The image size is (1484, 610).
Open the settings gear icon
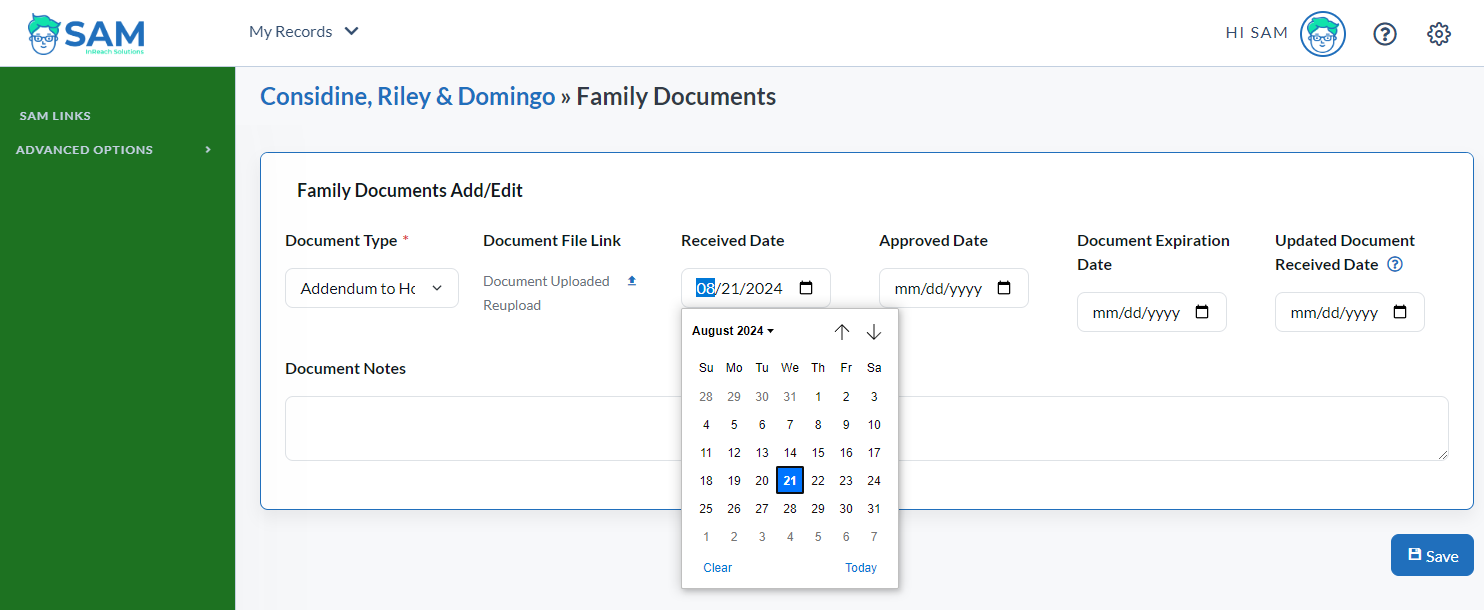click(x=1439, y=34)
